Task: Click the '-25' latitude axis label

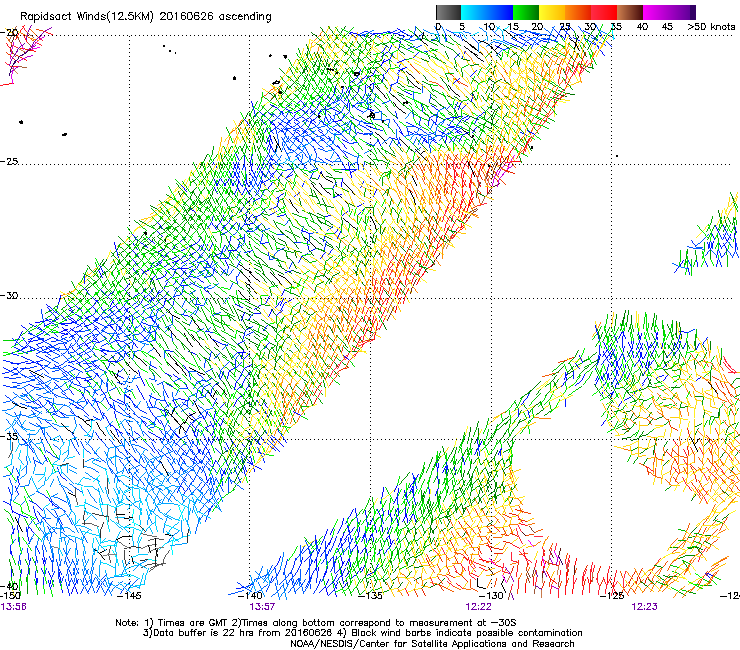Action: [x=9, y=162]
